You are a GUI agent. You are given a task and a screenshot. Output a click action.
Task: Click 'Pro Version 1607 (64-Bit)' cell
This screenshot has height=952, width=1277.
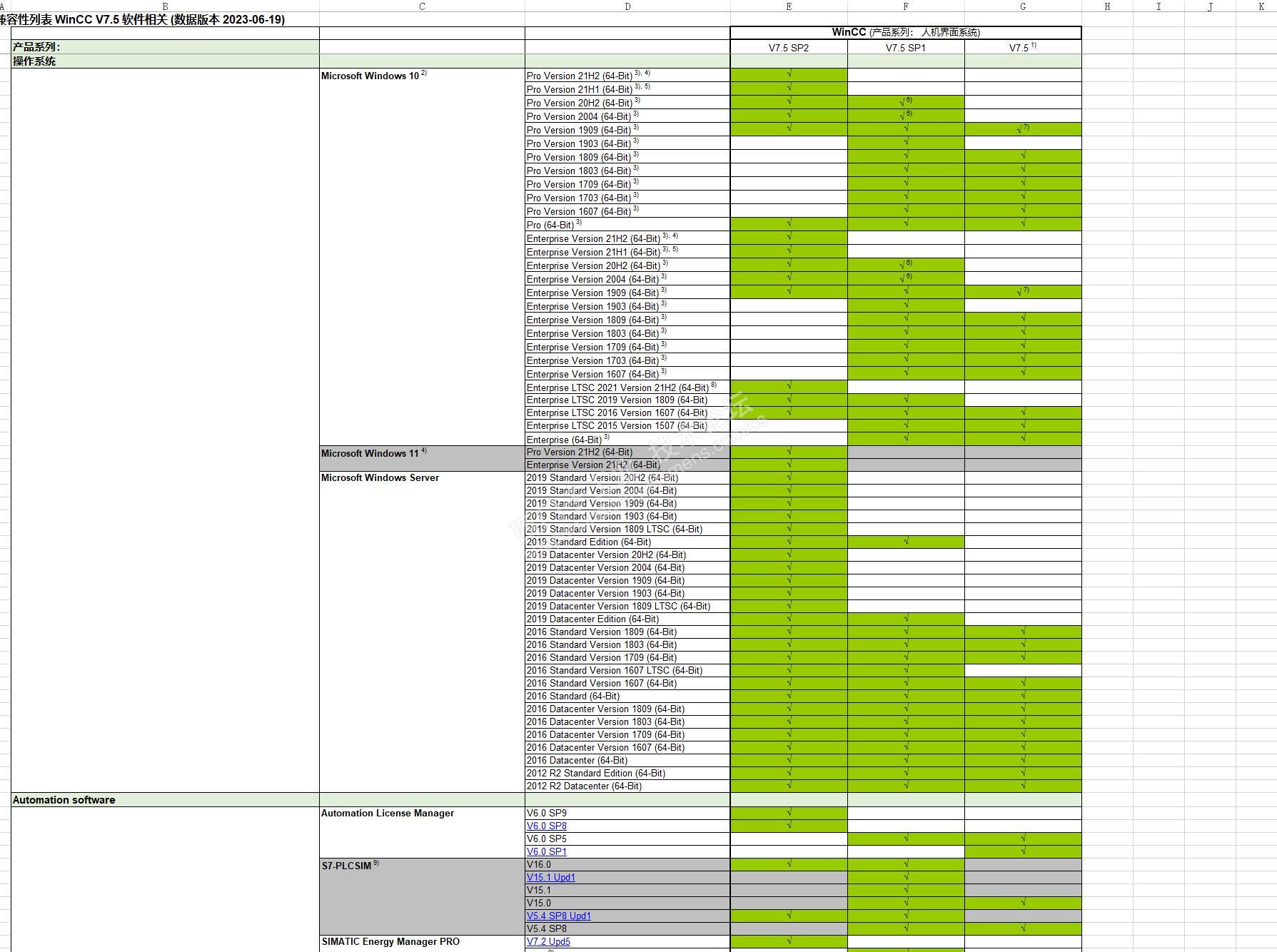tap(627, 211)
